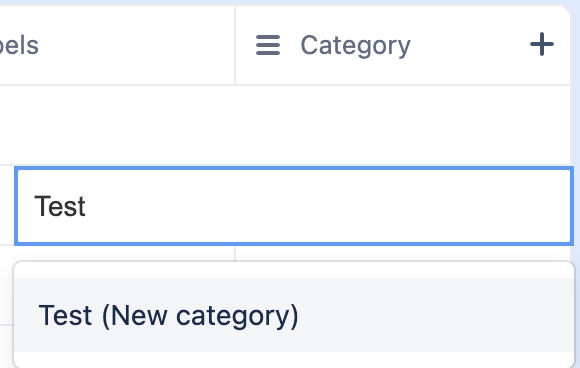The image size is (580, 368).
Task: Select the empty Category cell above the input
Action: [402, 125]
